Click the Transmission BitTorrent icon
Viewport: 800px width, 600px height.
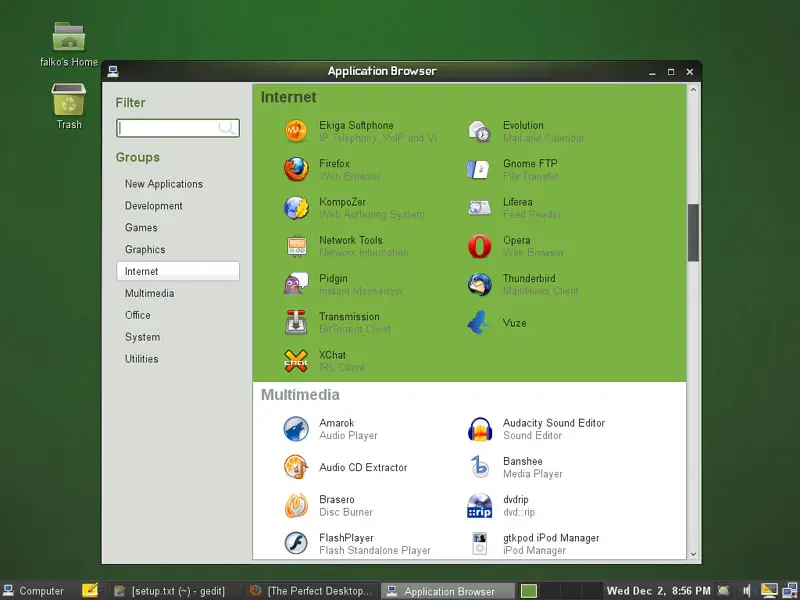click(x=296, y=322)
